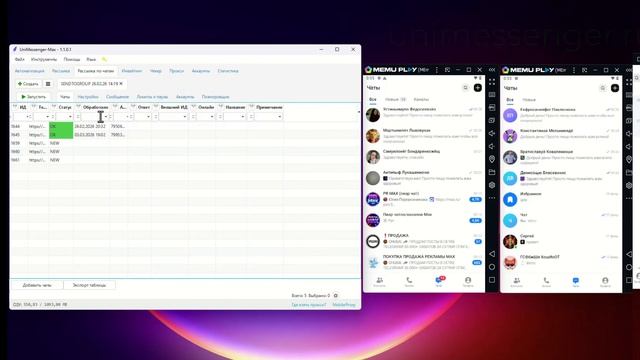
Task: Click the Создать button
Action: coord(28,84)
